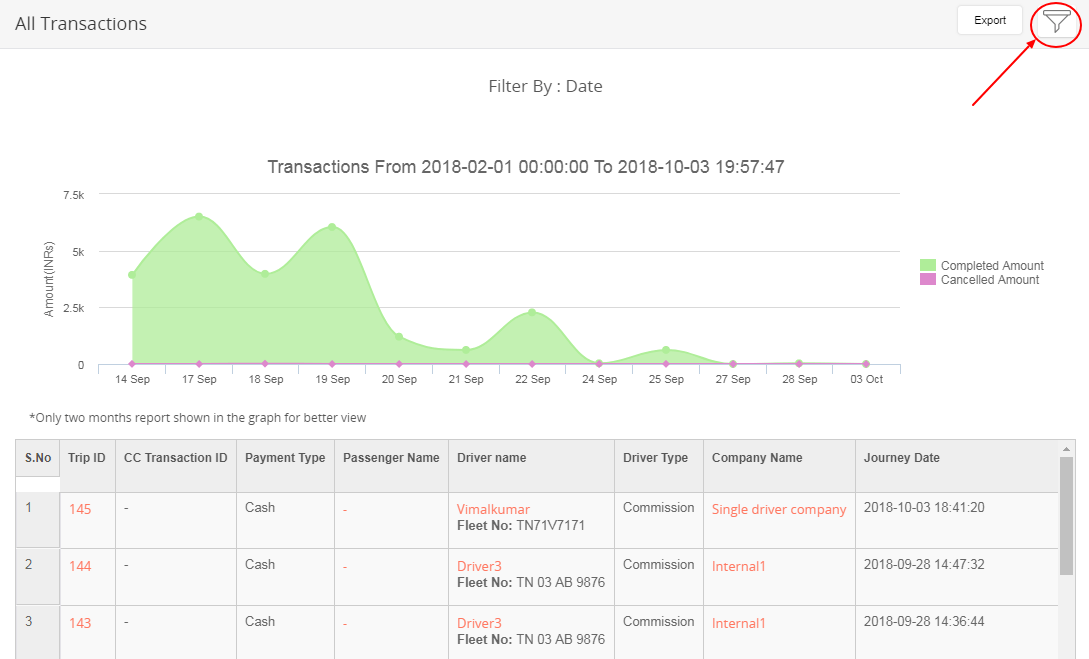Open driver Vimalkumar's profile link

(x=493, y=509)
